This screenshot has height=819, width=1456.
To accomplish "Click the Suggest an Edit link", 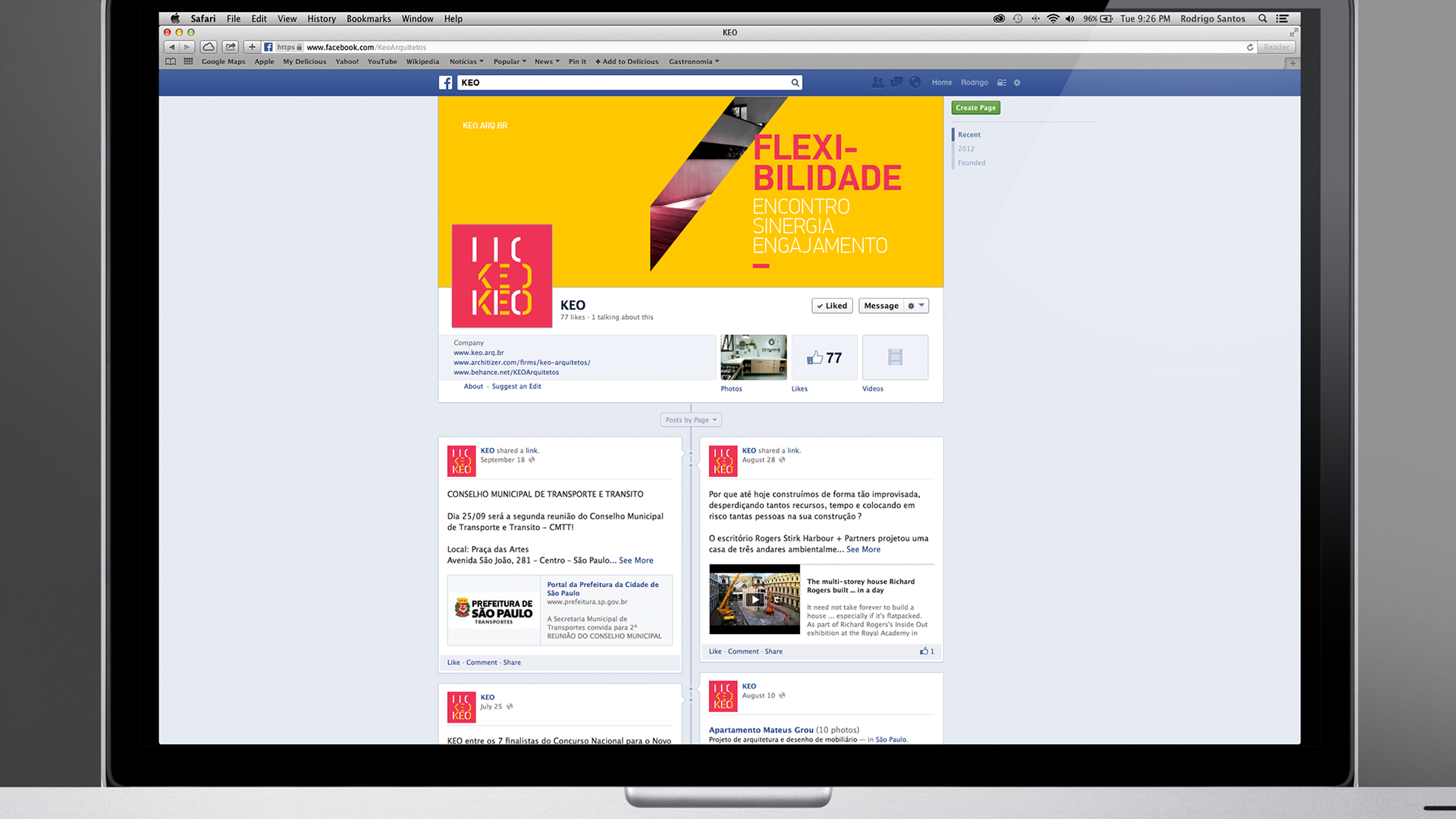I will pos(516,386).
